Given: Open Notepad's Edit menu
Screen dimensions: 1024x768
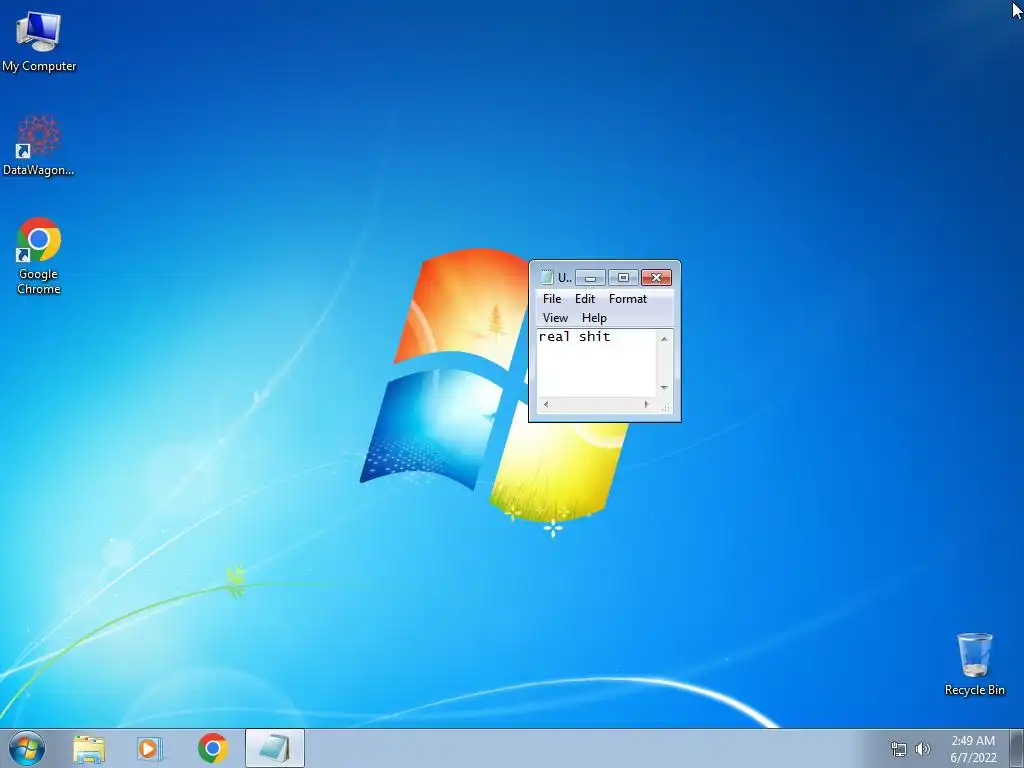Looking at the screenshot, I should click(x=584, y=298).
